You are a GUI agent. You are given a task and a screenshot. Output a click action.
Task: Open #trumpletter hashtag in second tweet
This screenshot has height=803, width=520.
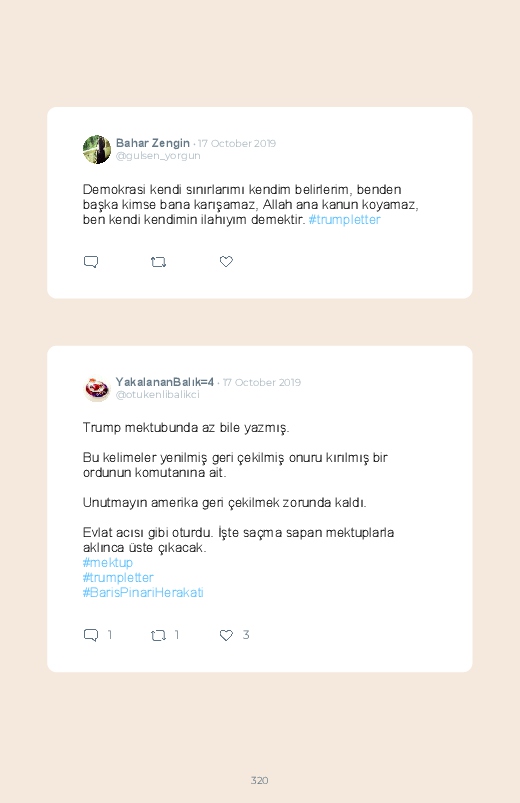click(118, 577)
